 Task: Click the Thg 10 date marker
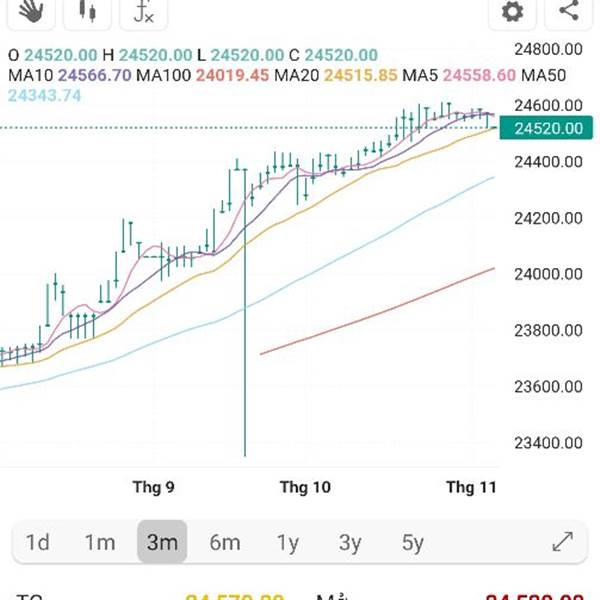click(305, 487)
